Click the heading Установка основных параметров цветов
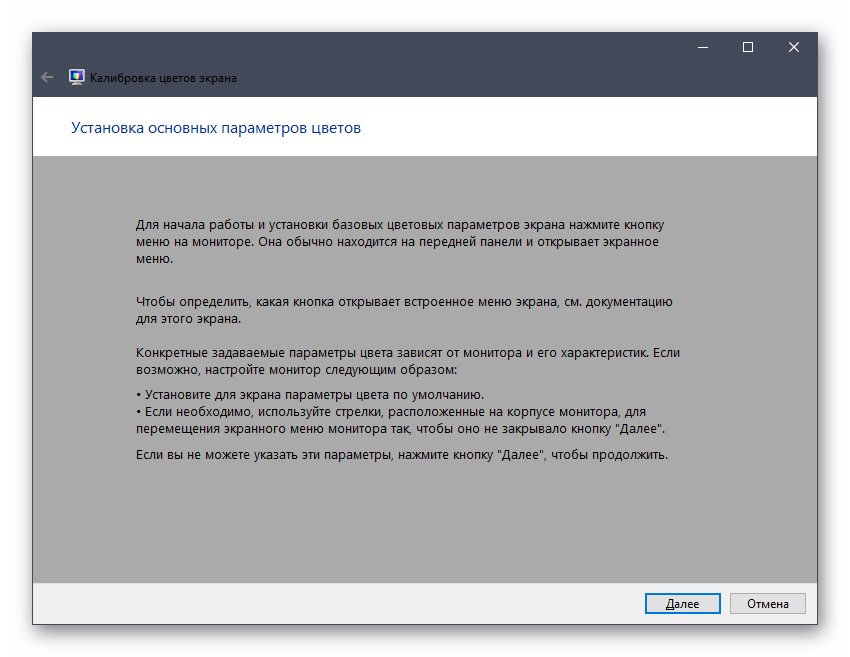This screenshot has height=657, width=850. tap(216, 128)
